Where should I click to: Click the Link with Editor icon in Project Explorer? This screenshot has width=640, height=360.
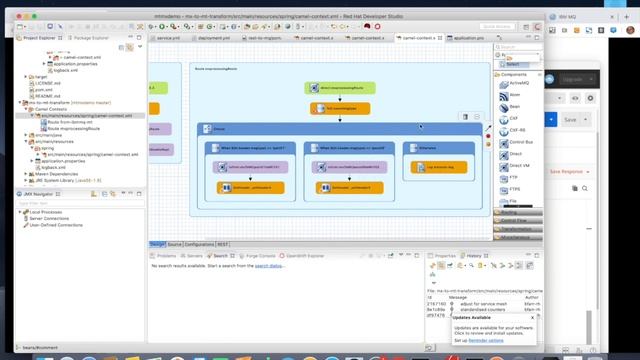pyautogui.click(x=130, y=47)
